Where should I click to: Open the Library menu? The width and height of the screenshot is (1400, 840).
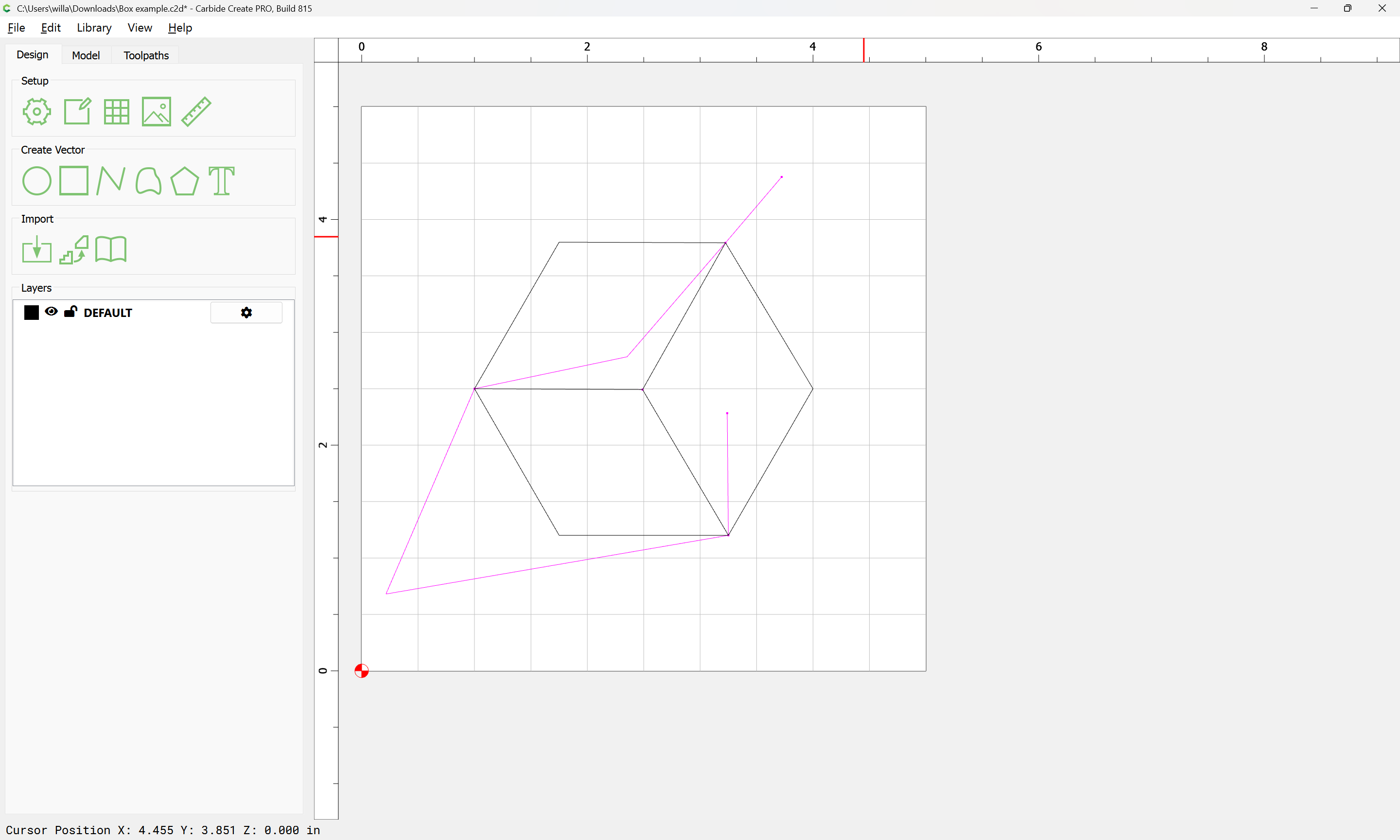point(94,28)
